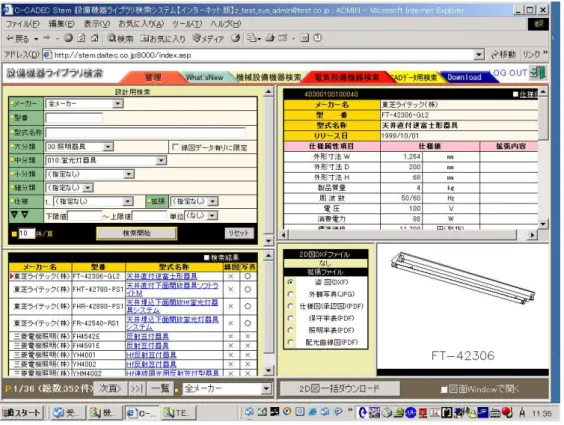Click the 一覧 list button
564x425 pixels.
click(x=160, y=389)
